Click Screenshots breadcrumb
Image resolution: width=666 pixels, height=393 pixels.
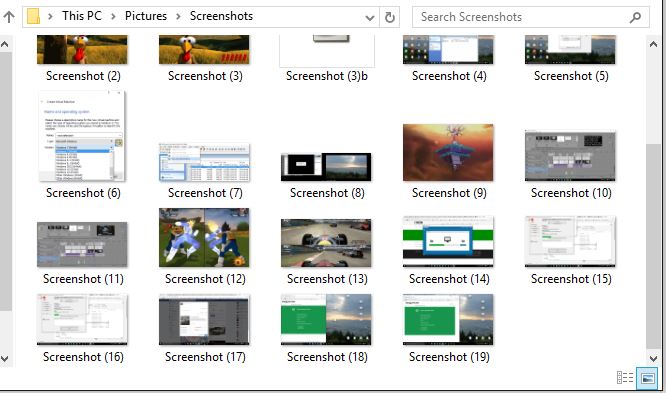click(221, 16)
